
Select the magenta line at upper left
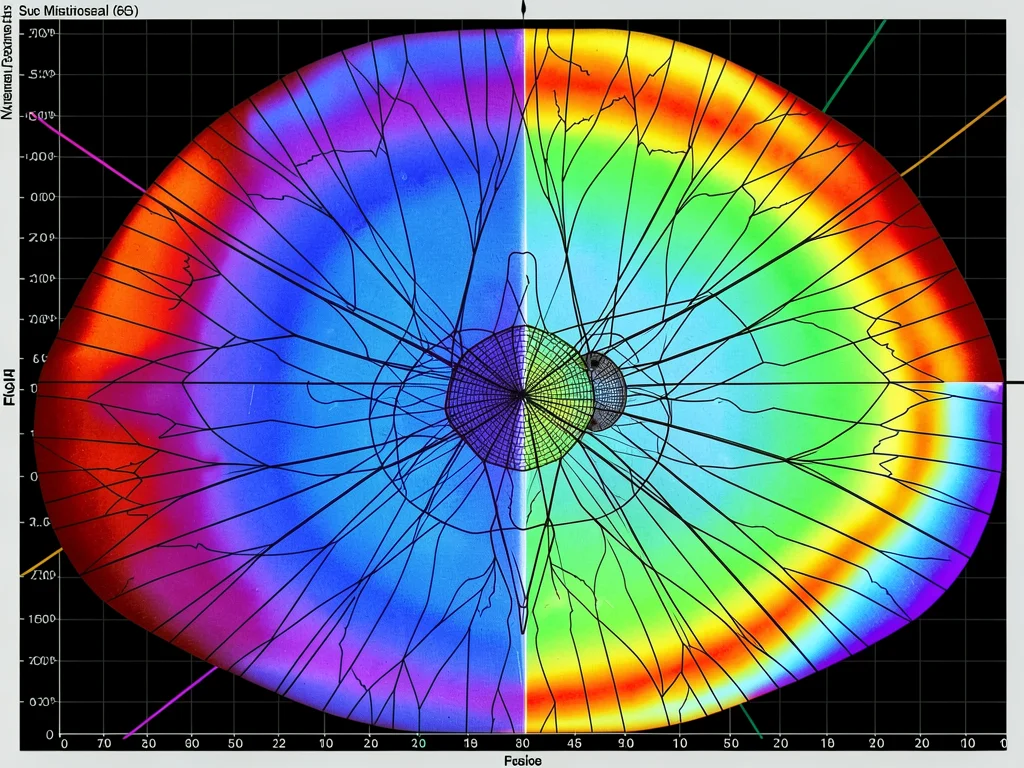click(90, 153)
